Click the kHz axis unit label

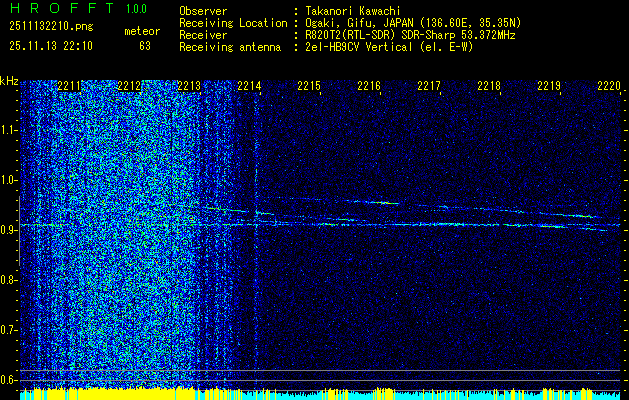(x=9, y=81)
